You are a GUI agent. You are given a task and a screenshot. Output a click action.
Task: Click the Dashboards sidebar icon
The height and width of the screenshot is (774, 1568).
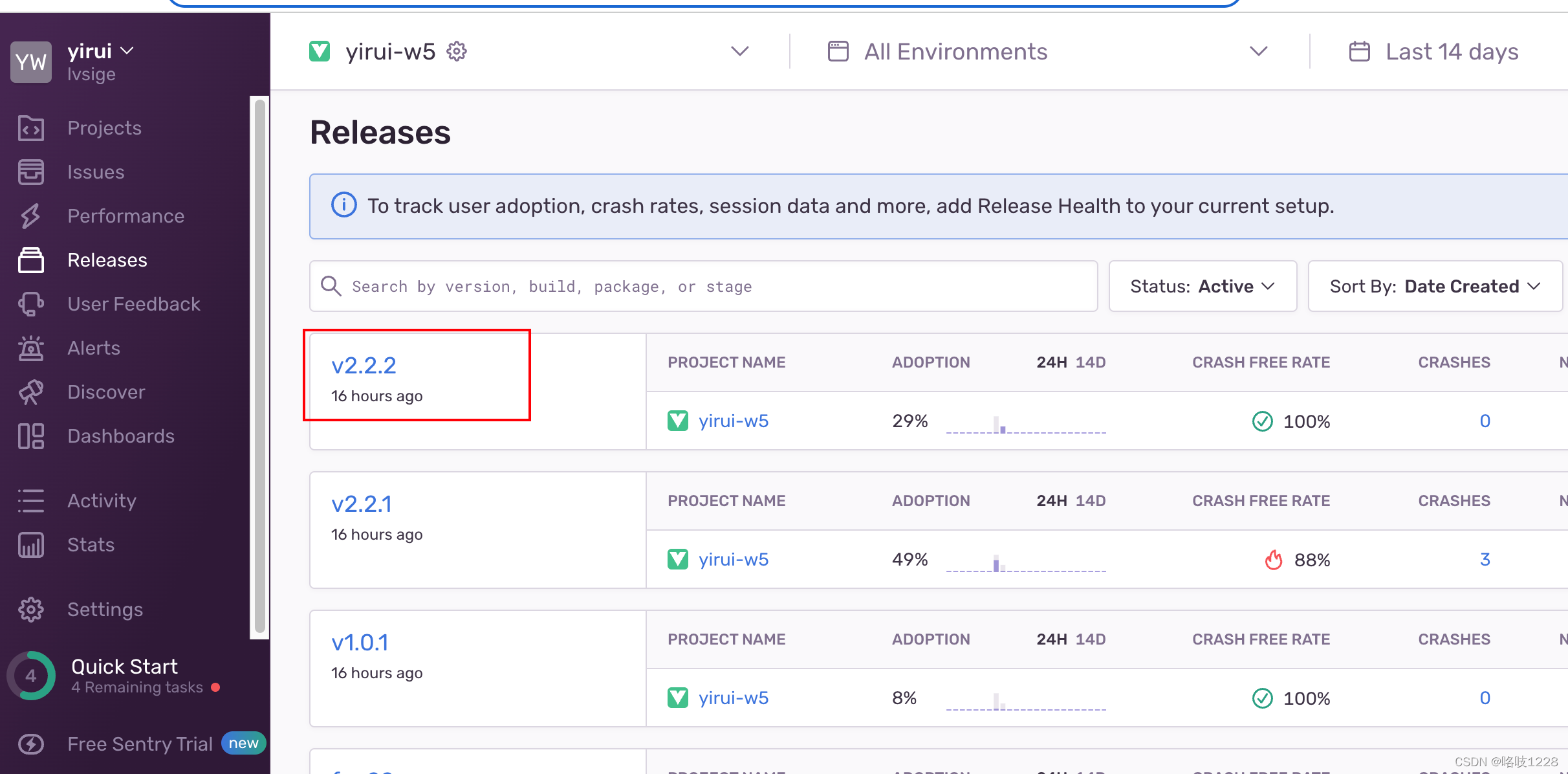[x=31, y=436]
